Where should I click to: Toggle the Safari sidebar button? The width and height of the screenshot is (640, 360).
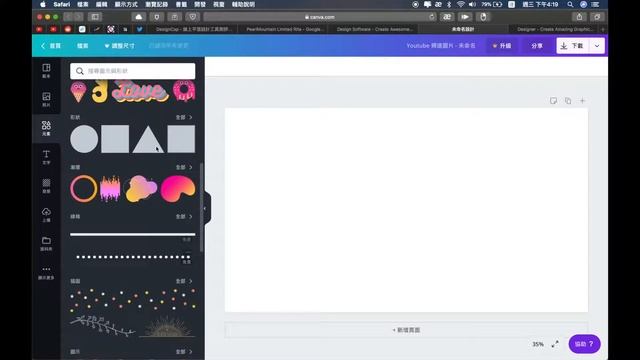point(95,17)
